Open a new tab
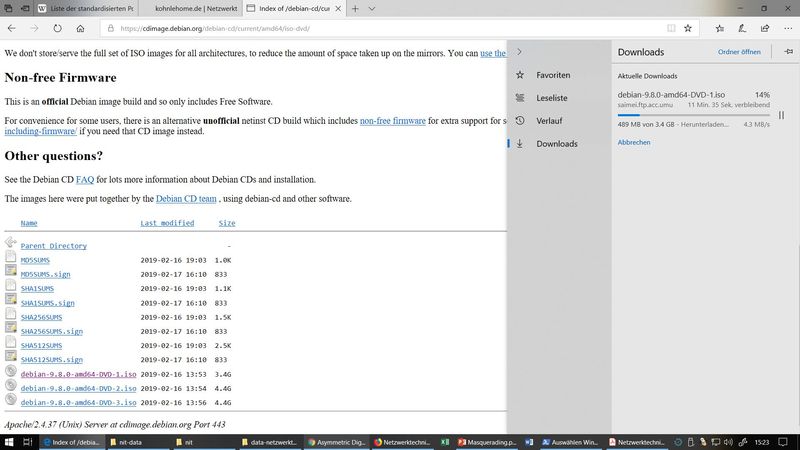Viewport: 800px width, 450px height. coord(355,8)
